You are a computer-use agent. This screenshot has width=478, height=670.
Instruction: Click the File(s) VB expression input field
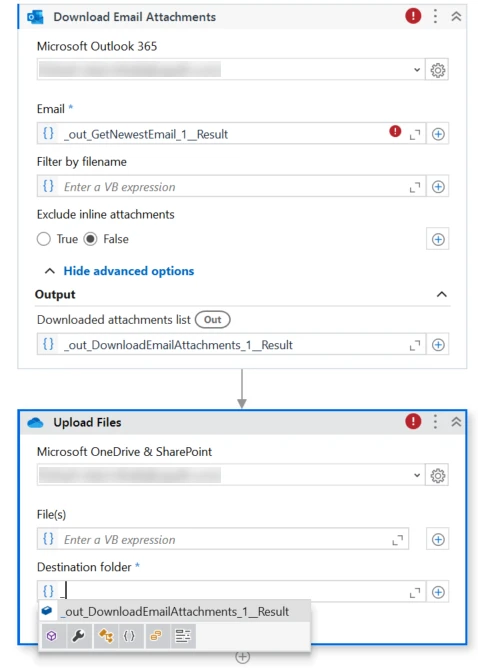(x=223, y=540)
